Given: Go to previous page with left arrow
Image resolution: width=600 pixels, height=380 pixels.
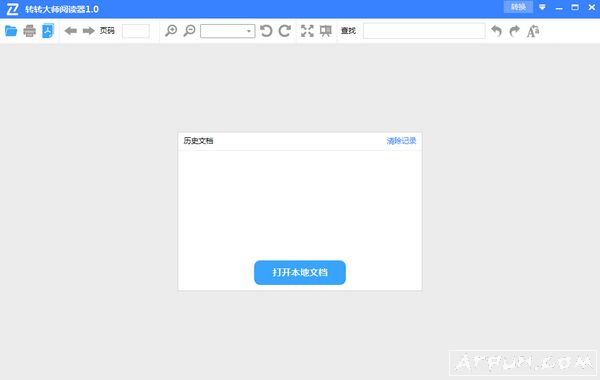Looking at the screenshot, I should click(x=70, y=31).
